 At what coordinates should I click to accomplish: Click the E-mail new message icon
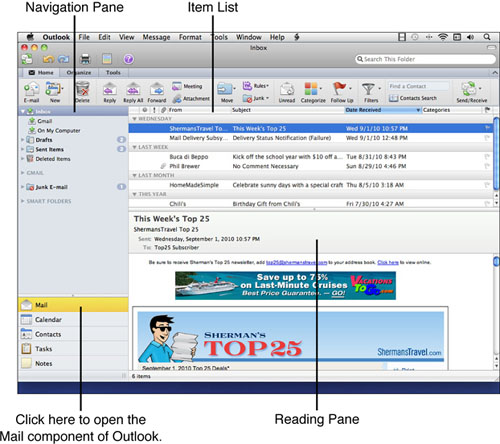[x=31, y=89]
